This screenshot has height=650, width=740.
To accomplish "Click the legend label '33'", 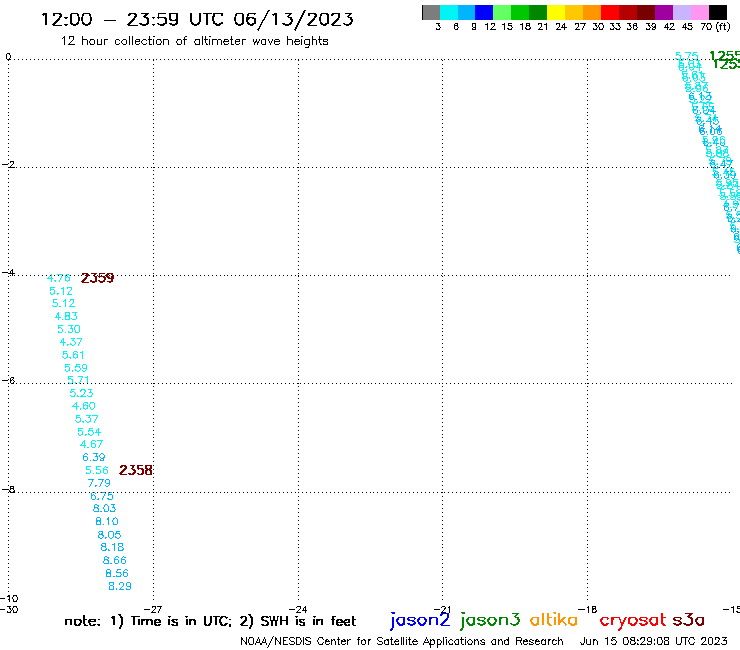I will point(614,27).
